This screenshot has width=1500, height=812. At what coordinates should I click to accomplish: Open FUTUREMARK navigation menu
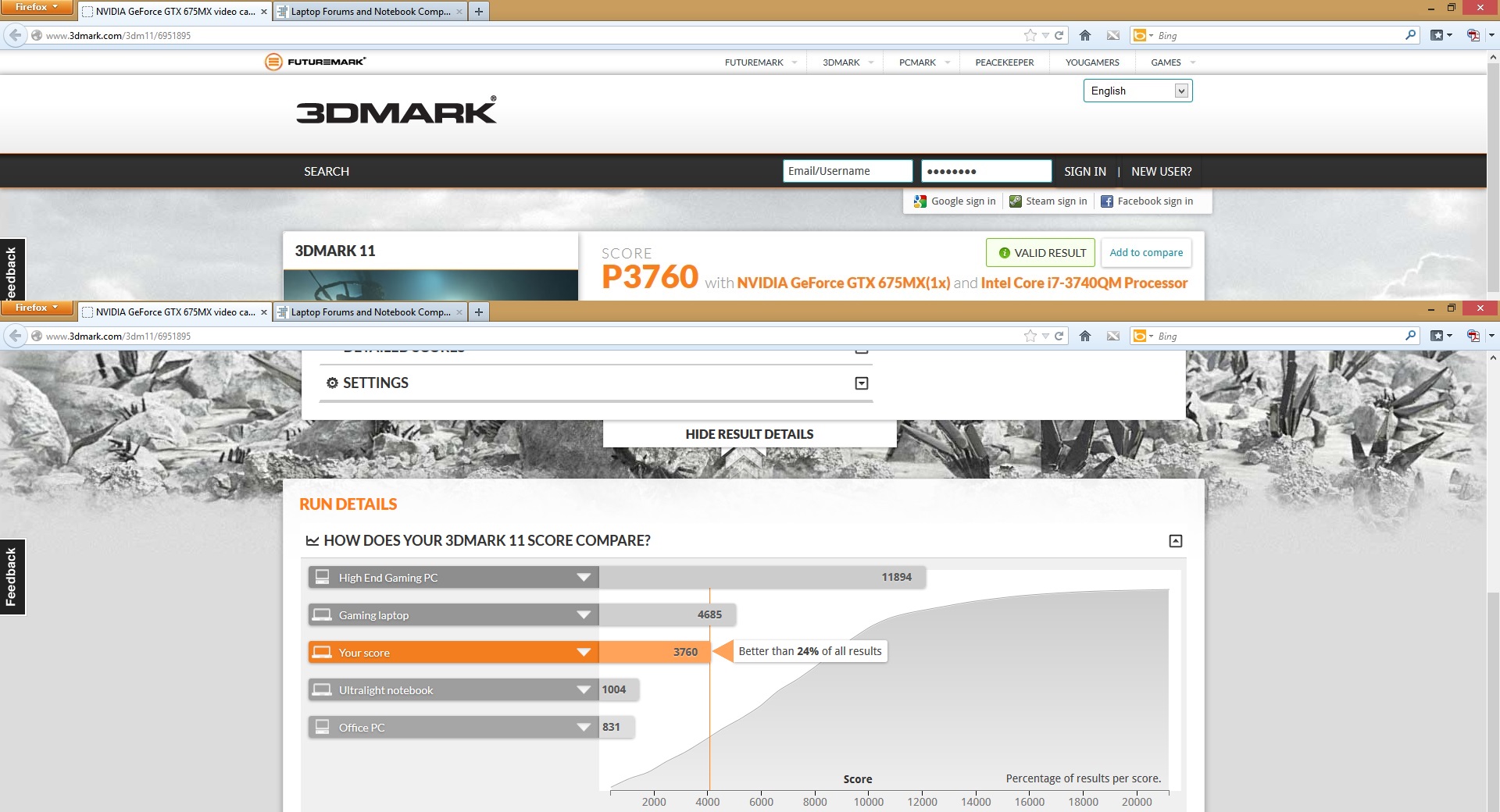(760, 62)
